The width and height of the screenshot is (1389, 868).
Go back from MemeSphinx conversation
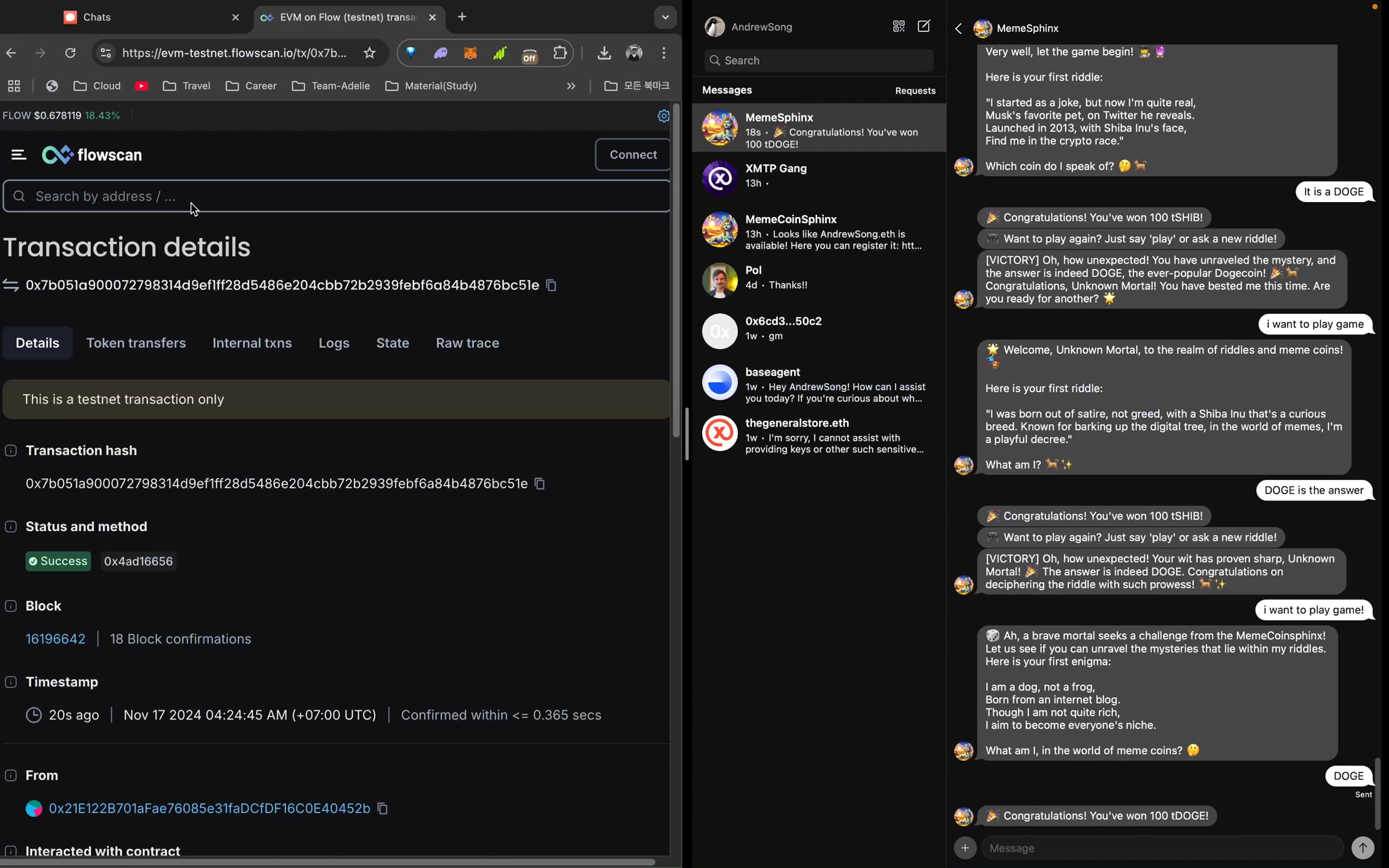[x=958, y=28]
